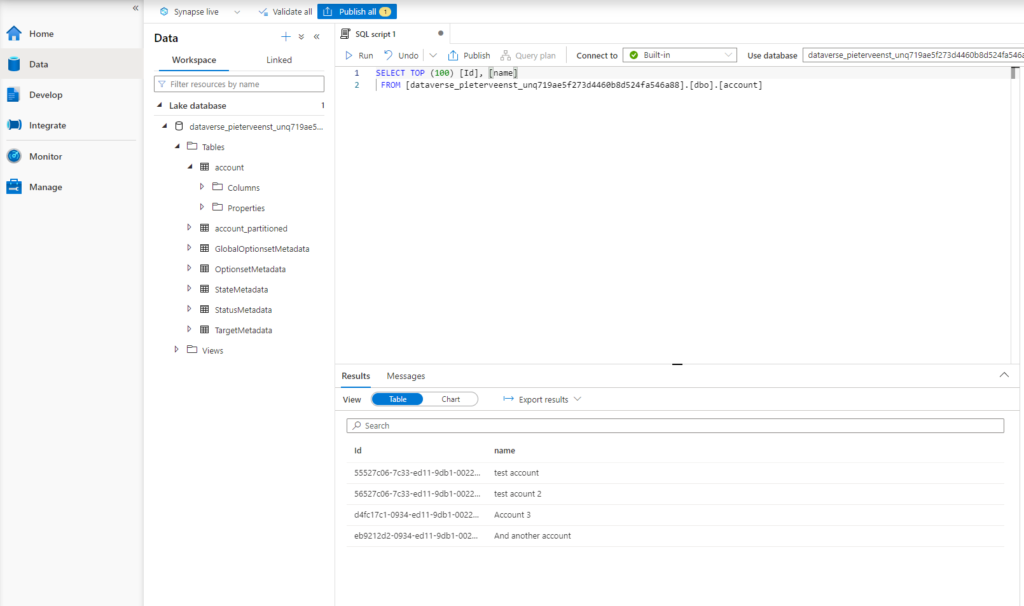Open the Undo options dropdown arrow

(433, 56)
